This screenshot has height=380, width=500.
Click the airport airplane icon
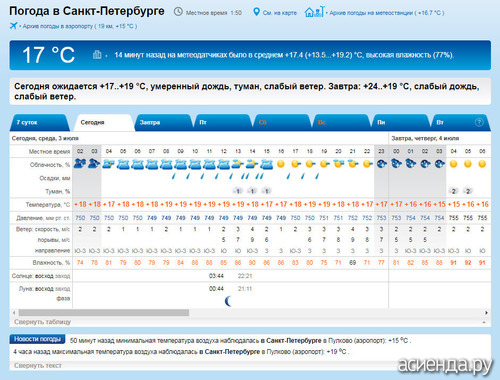[x=14, y=26]
